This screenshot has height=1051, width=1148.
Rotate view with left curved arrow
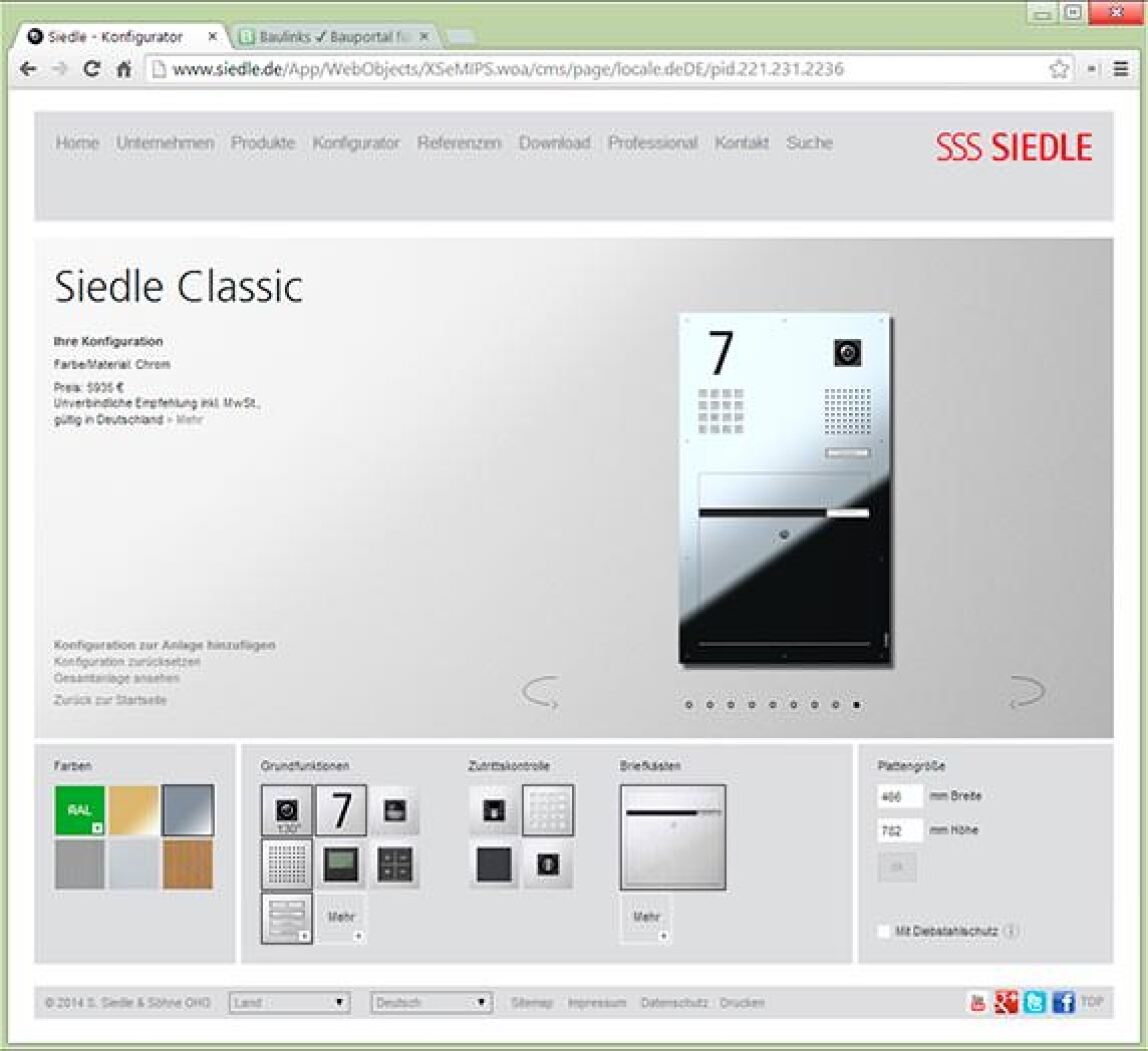[x=541, y=692]
